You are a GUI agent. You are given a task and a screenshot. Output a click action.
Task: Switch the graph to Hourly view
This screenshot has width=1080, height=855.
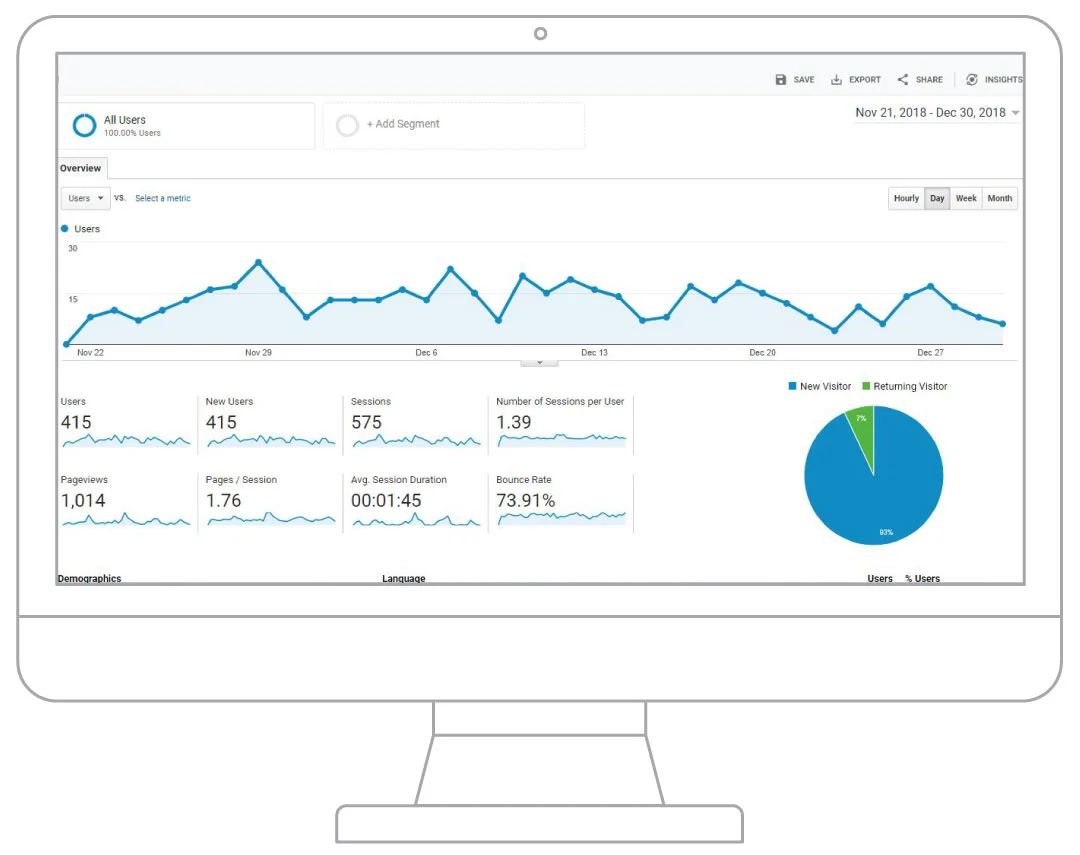(x=905, y=198)
